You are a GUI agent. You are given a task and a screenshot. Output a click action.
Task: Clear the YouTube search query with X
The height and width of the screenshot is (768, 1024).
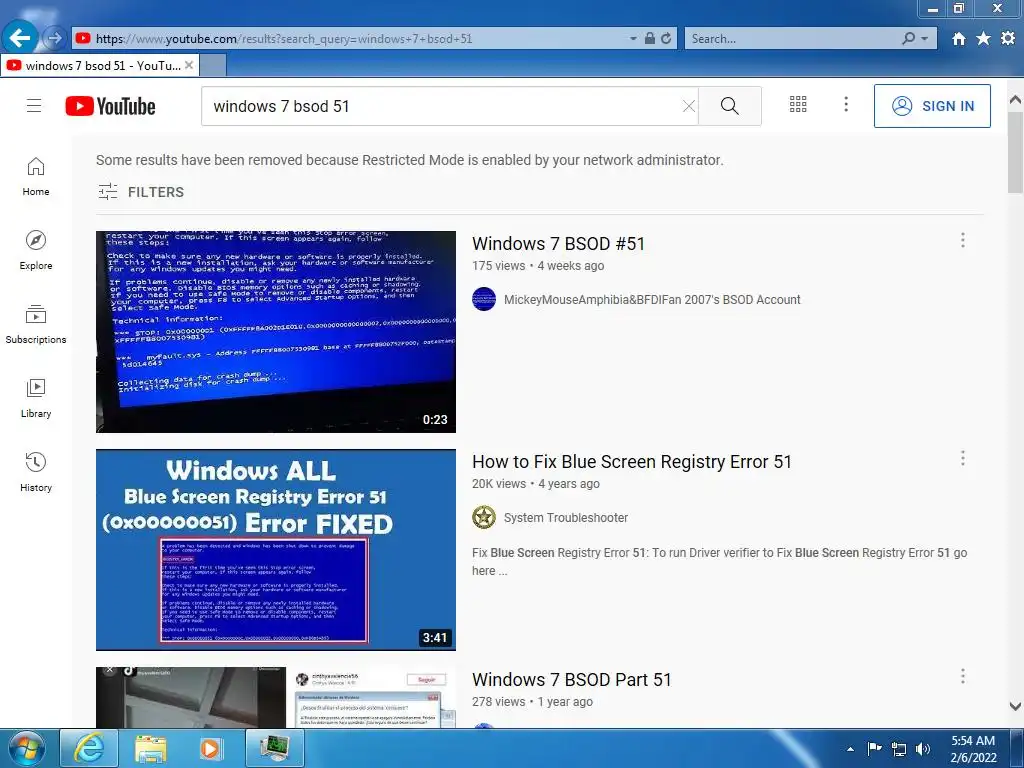[688, 106]
